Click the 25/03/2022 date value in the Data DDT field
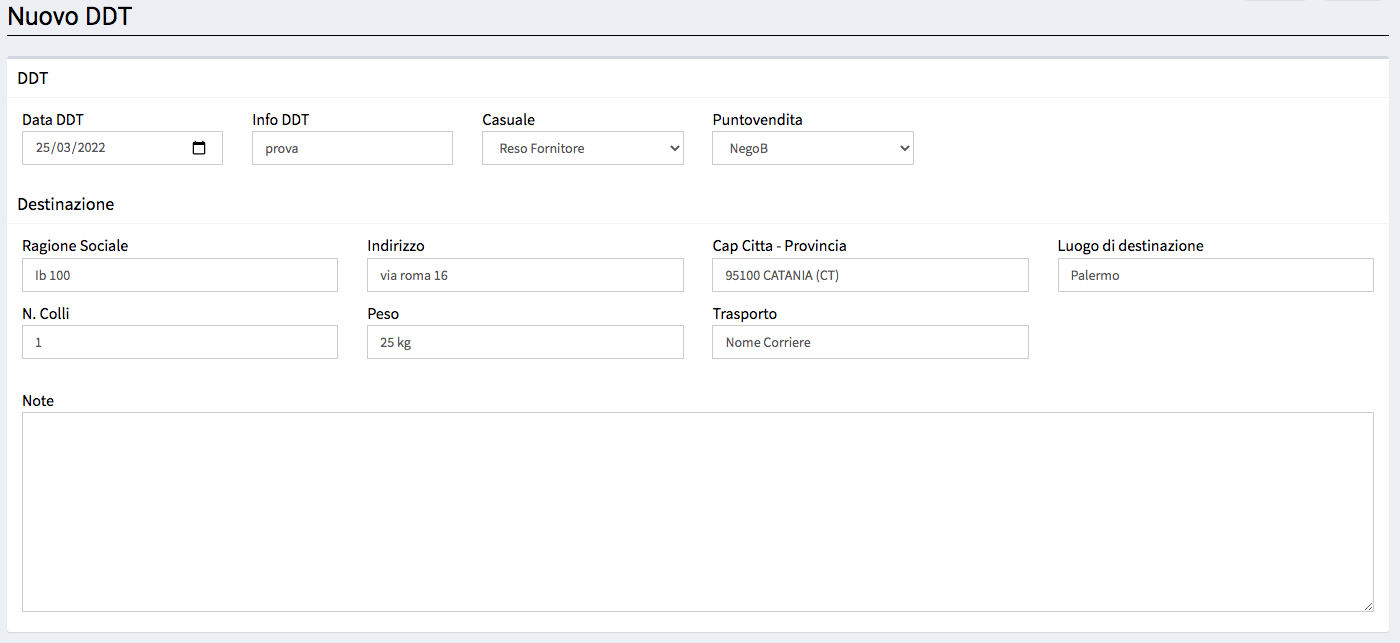 70,148
